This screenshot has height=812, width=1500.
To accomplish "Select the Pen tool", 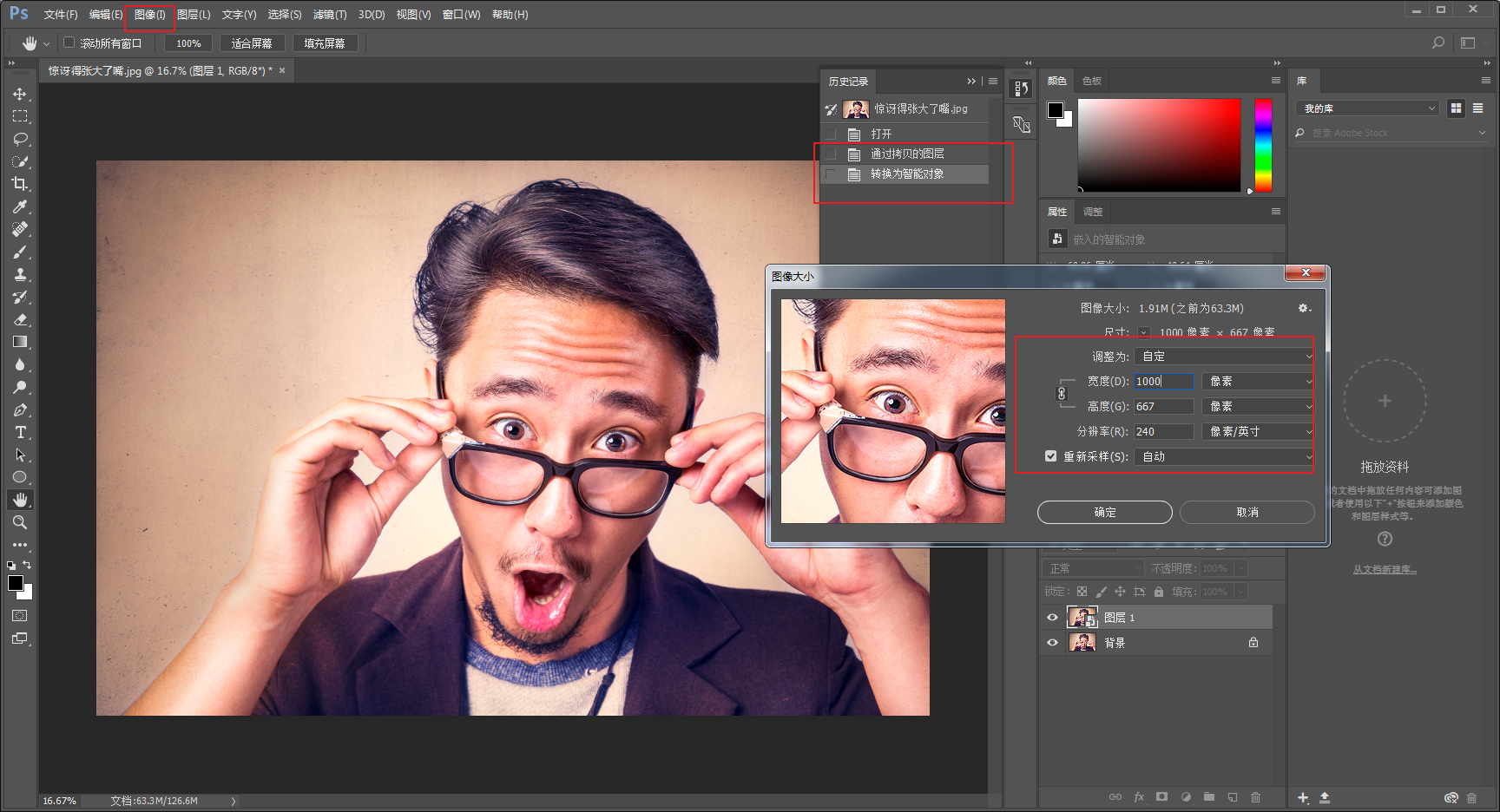I will [x=20, y=409].
